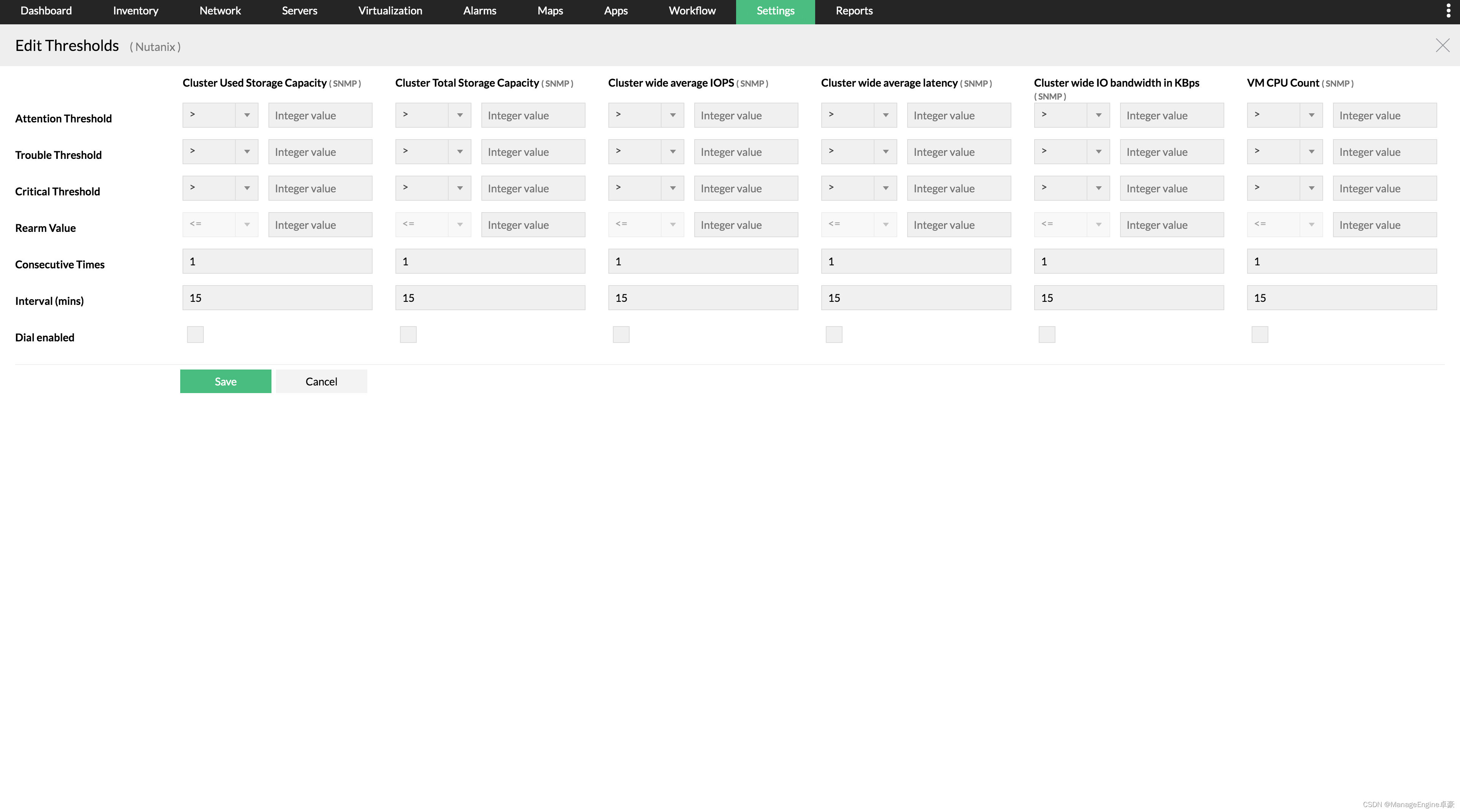Viewport: 1460px width, 812px height.
Task: Enable dial for Cluster Used Storage Capacity
Action: (195, 334)
